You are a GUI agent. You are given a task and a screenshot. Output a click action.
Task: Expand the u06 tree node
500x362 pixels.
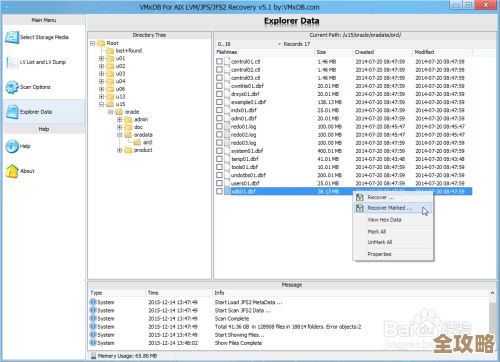[x=102, y=89]
